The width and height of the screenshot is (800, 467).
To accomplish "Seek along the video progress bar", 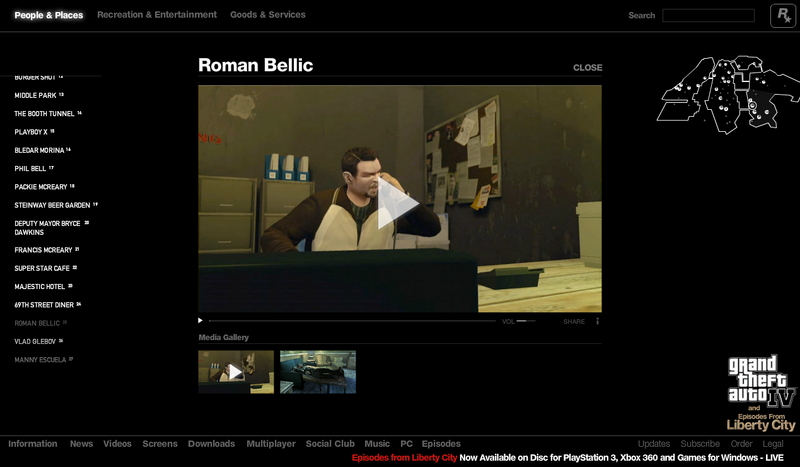I will 352,321.
